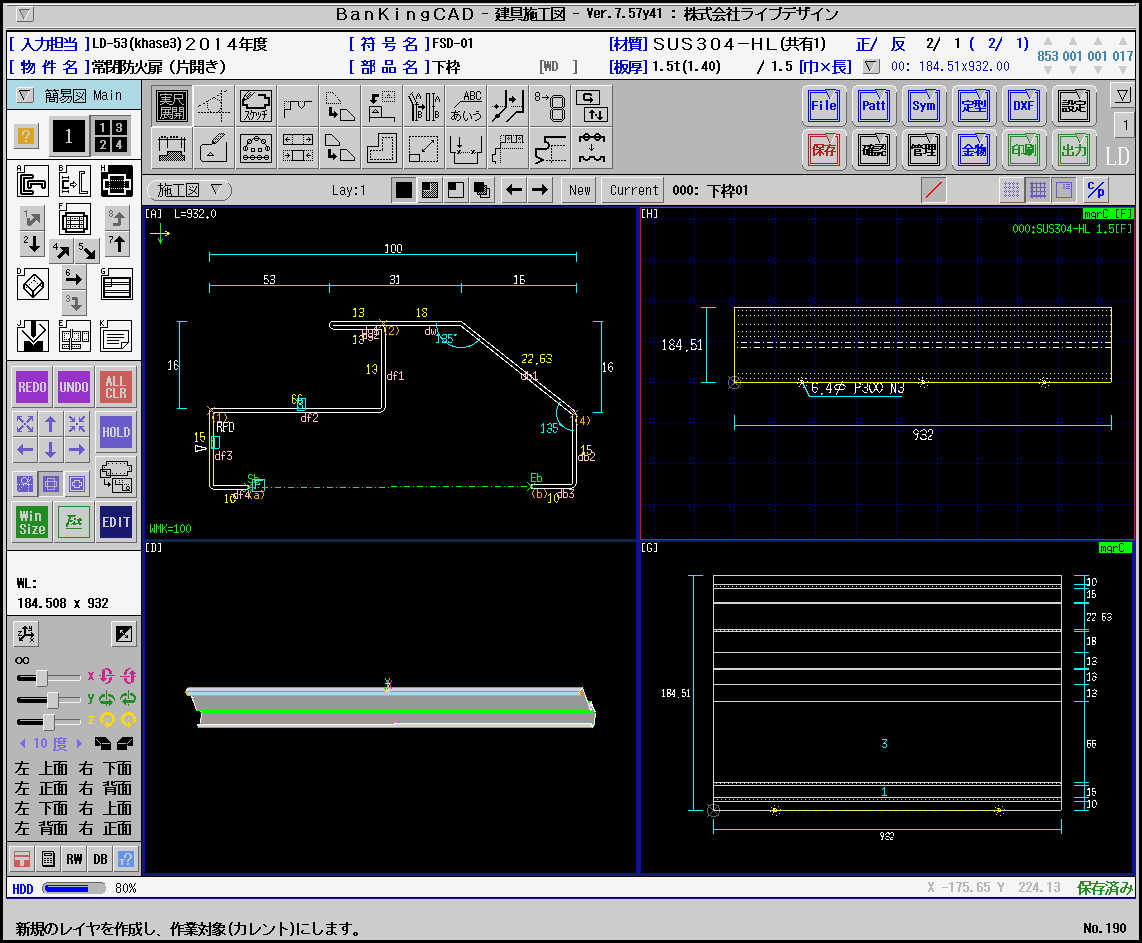Click the Current layer button

click(634, 190)
